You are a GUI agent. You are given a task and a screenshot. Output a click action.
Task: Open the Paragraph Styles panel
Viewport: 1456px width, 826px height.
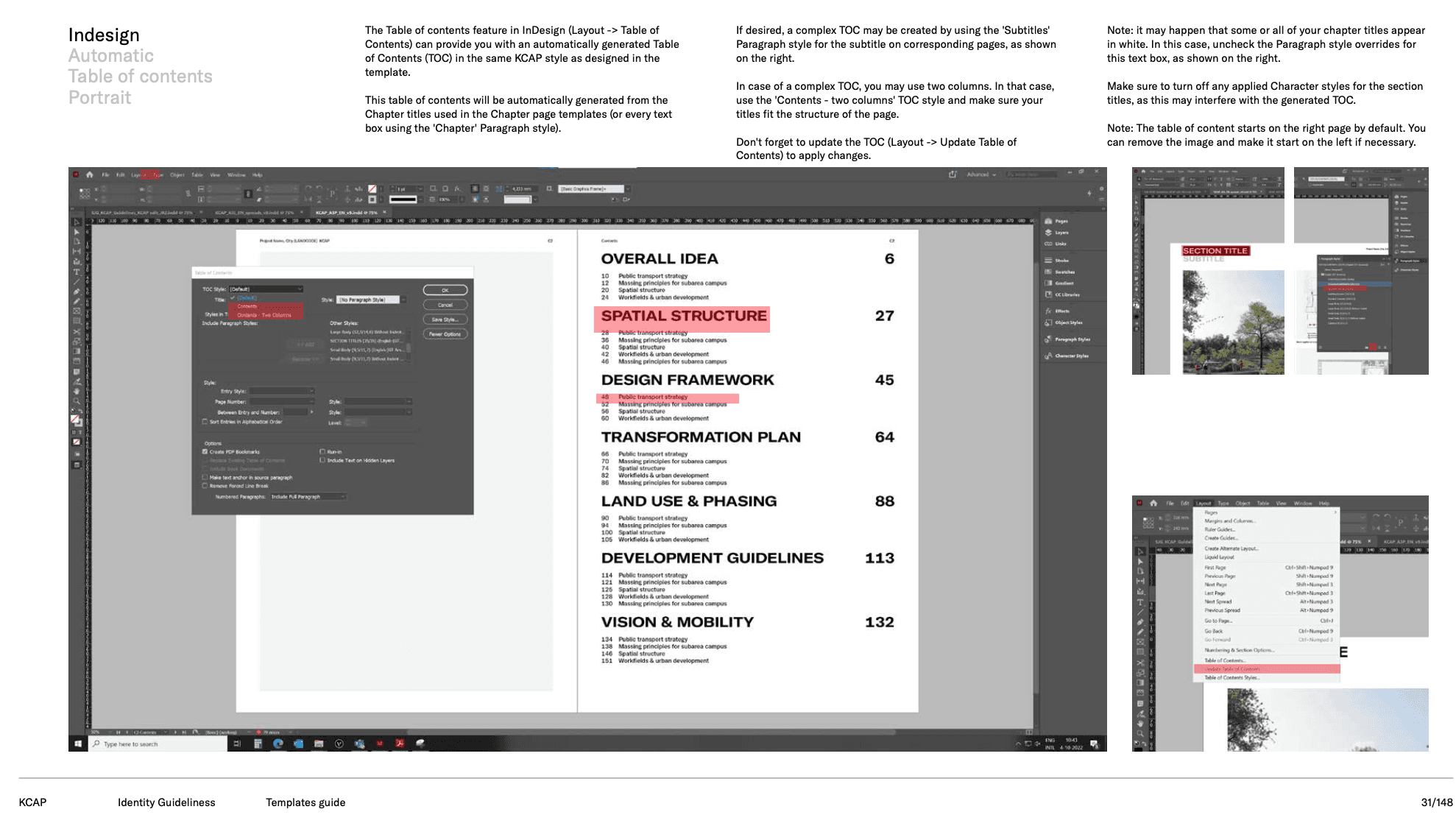[x=1072, y=339]
